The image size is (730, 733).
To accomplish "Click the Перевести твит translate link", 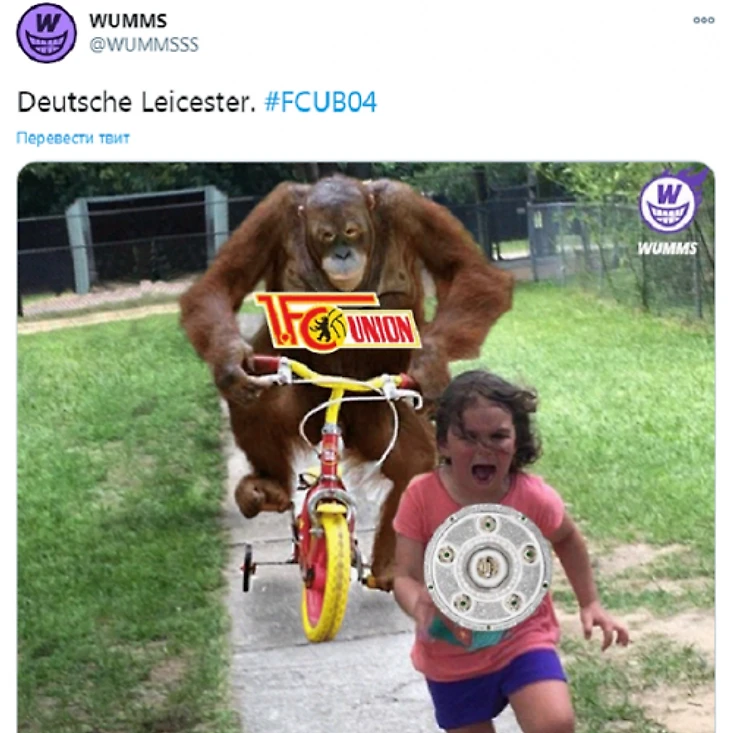I will tap(73, 138).
